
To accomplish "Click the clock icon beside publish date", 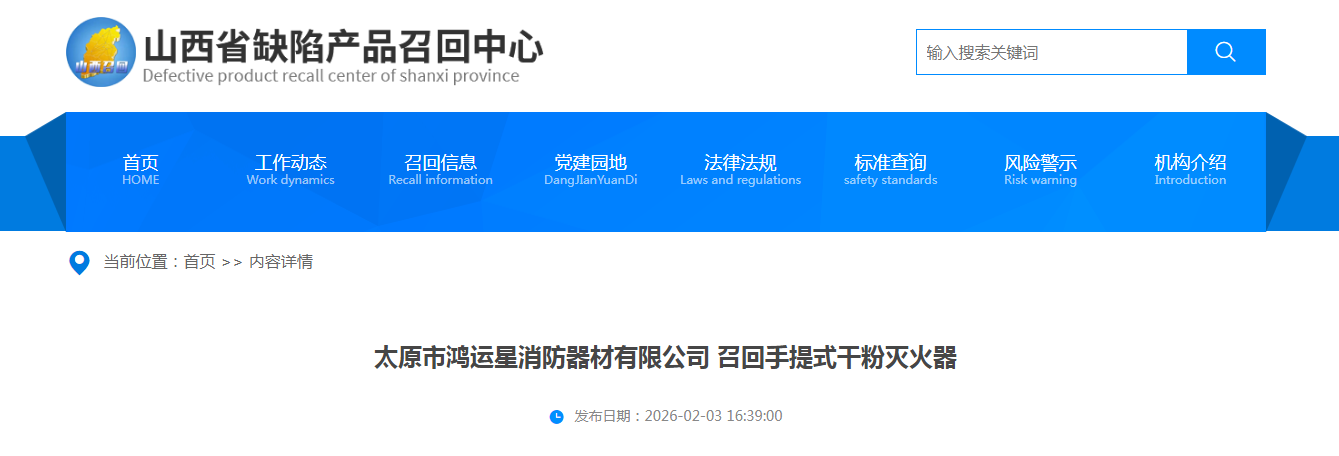I will (557, 416).
